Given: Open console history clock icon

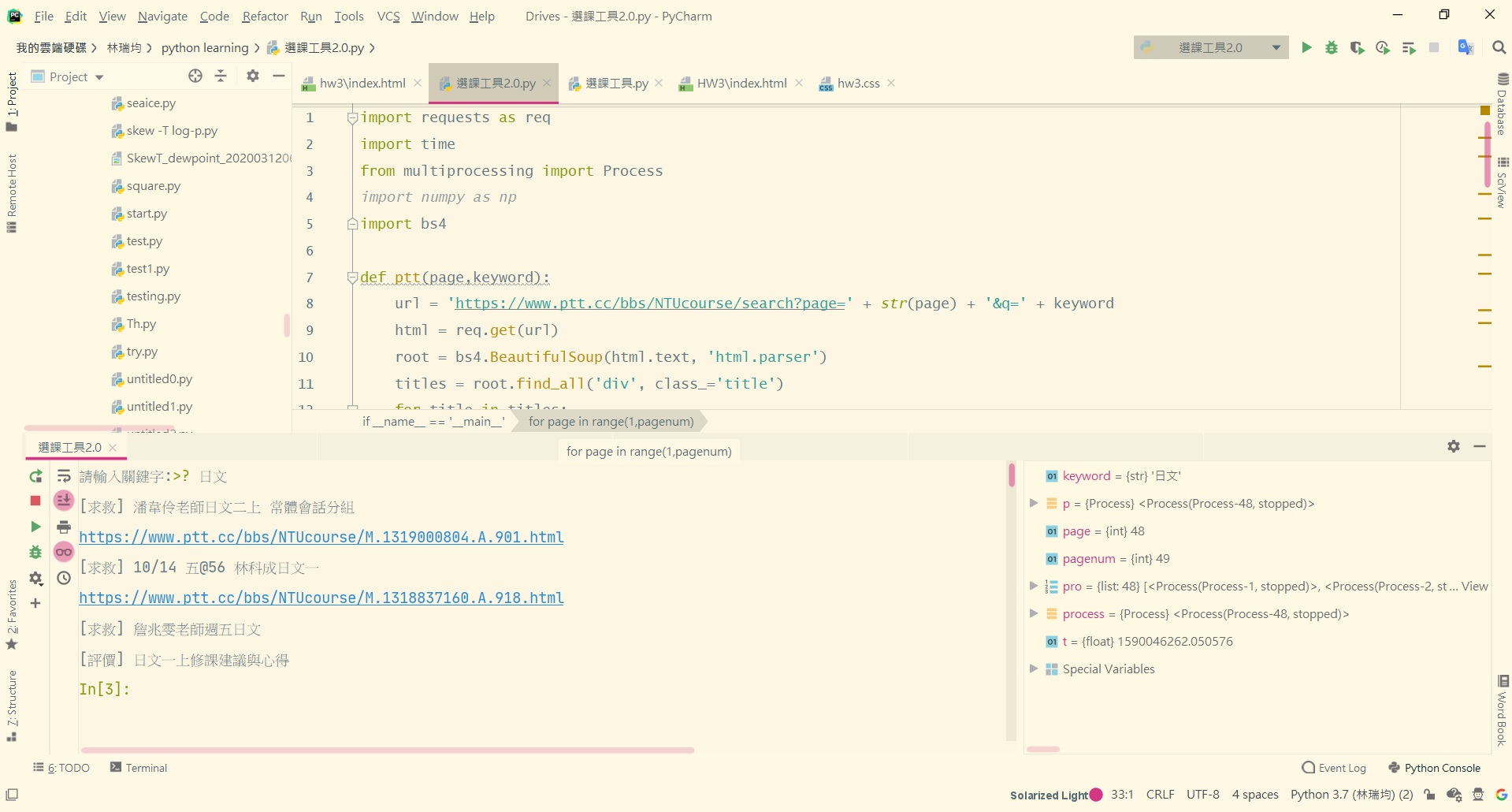Looking at the screenshot, I should [64, 578].
